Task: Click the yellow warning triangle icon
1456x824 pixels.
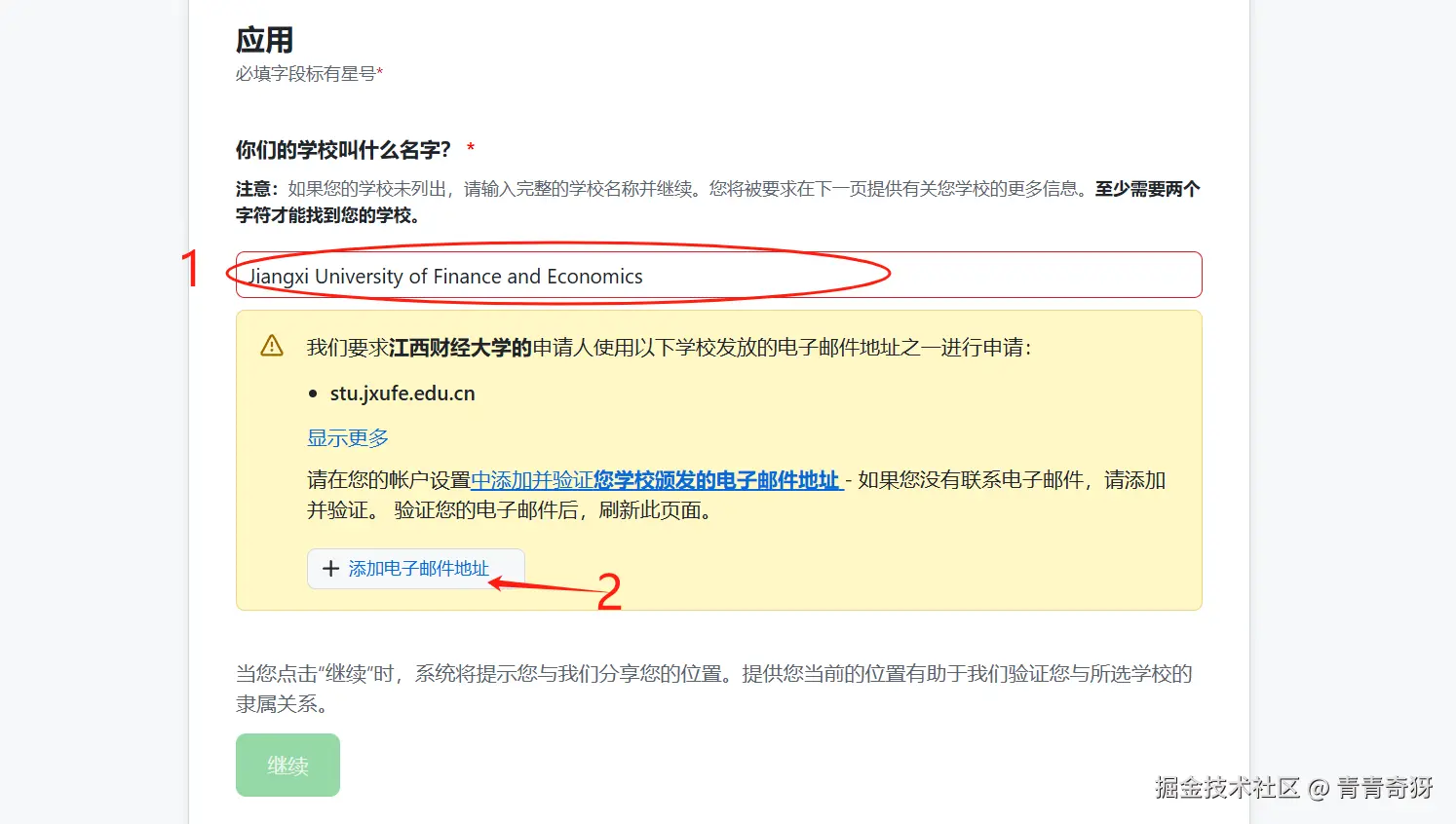Action: (x=272, y=346)
